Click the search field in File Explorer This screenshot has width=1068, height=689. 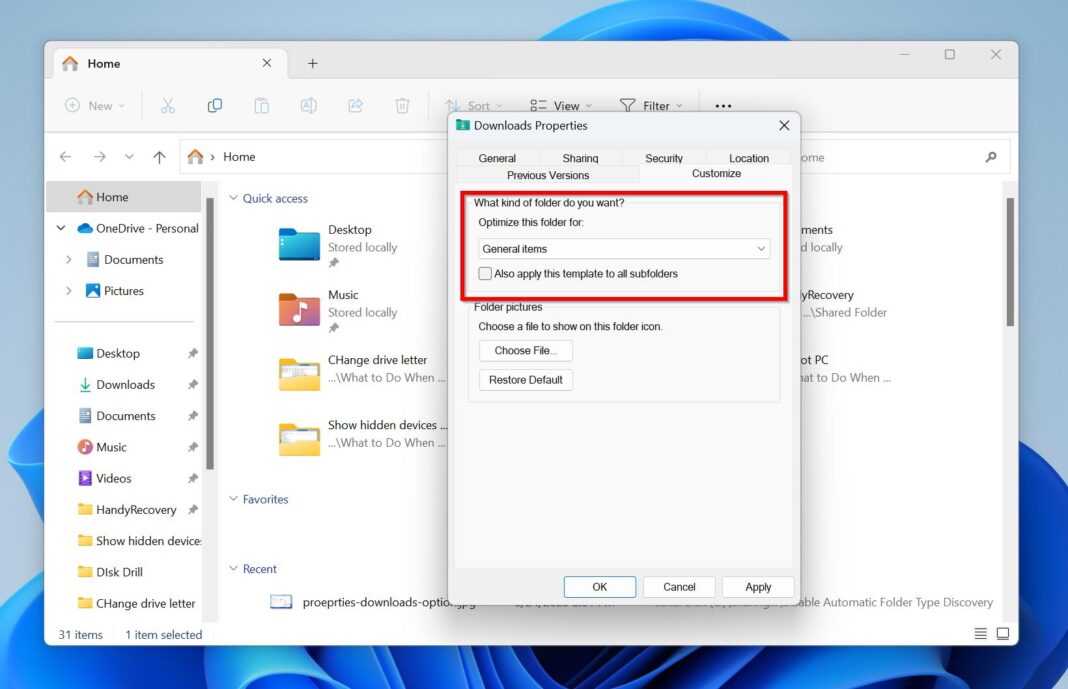tap(990, 157)
